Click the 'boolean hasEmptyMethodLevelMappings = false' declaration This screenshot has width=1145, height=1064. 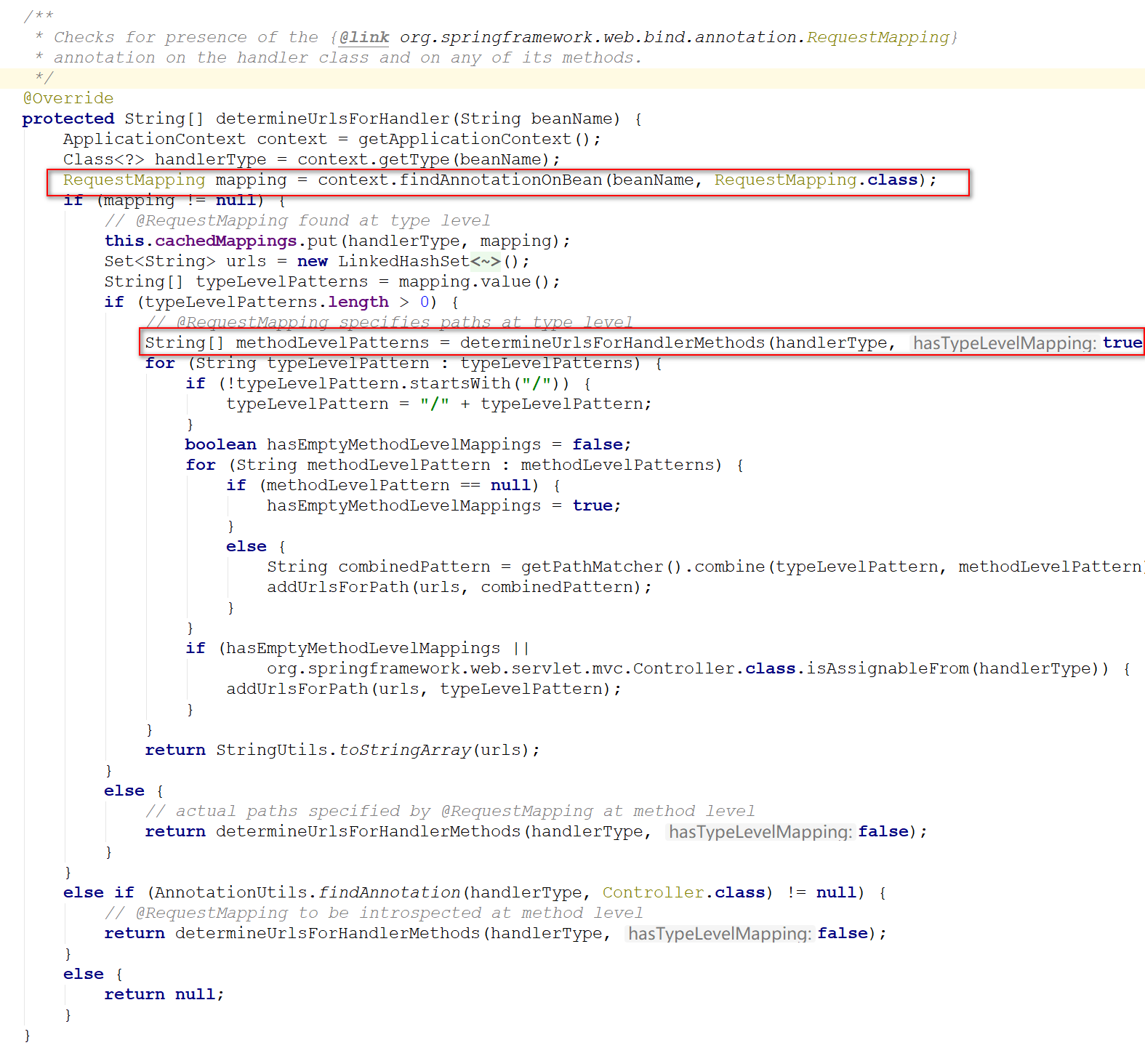coord(407,444)
